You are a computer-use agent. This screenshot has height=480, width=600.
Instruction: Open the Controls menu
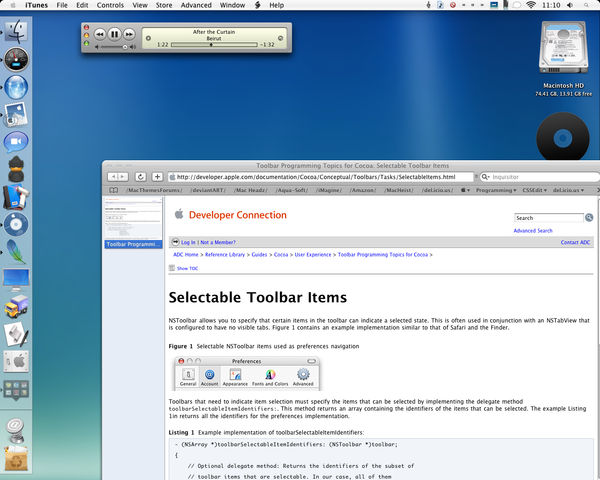110,5
